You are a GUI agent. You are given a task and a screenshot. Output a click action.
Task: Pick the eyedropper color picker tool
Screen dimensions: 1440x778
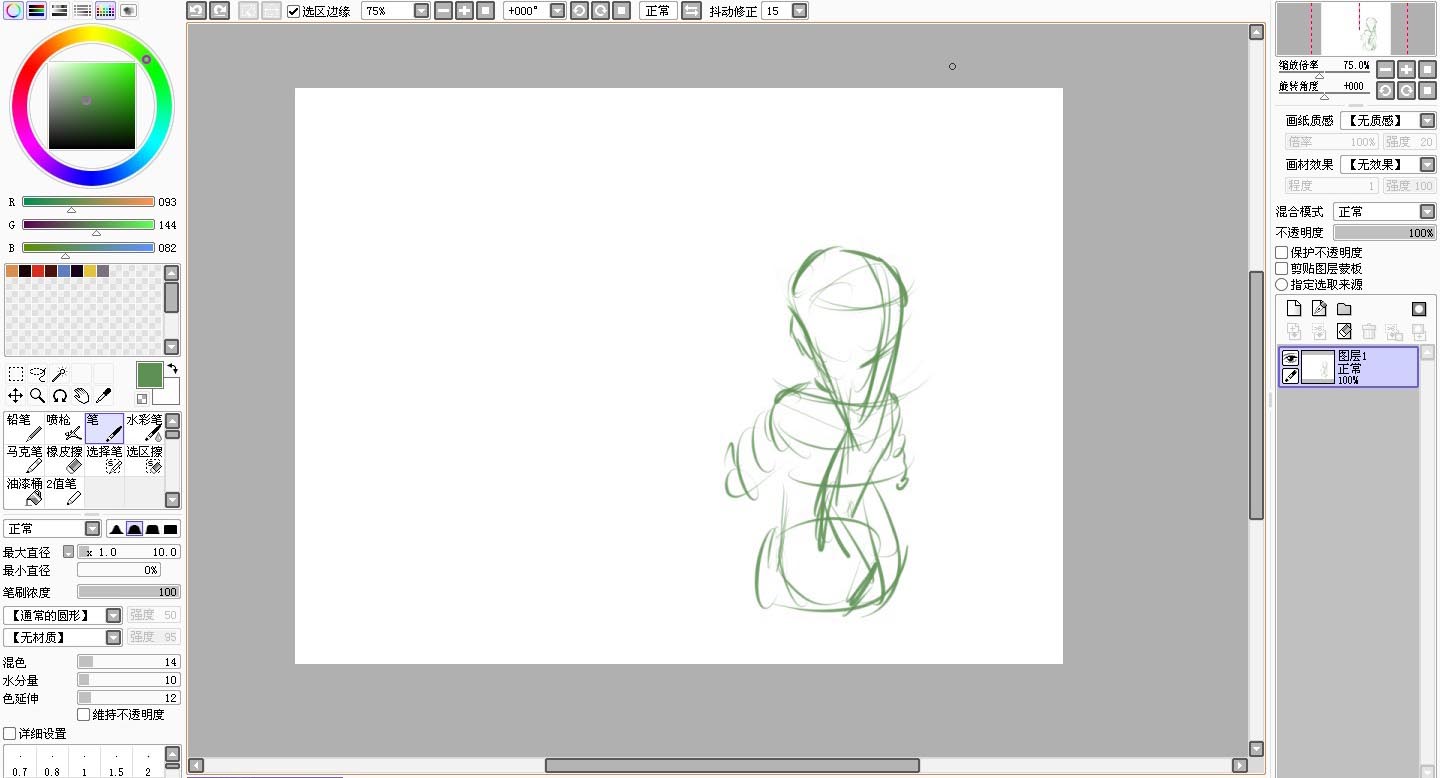[103, 396]
